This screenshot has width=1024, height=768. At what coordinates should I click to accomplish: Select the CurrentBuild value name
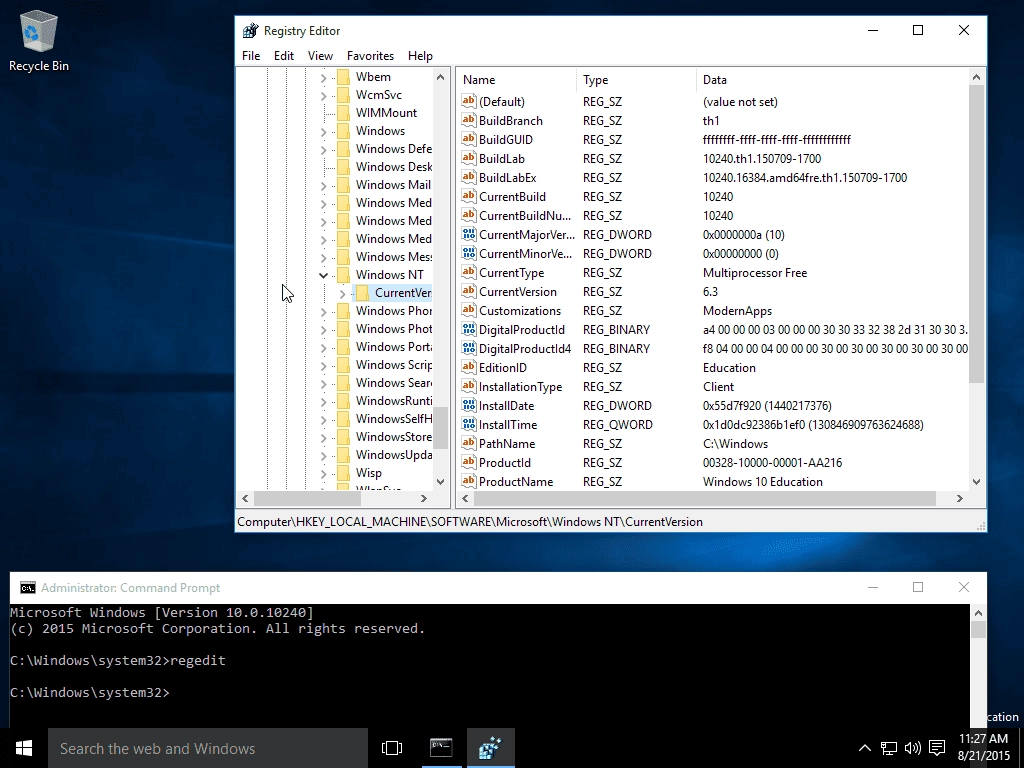[x=512, y=197]
